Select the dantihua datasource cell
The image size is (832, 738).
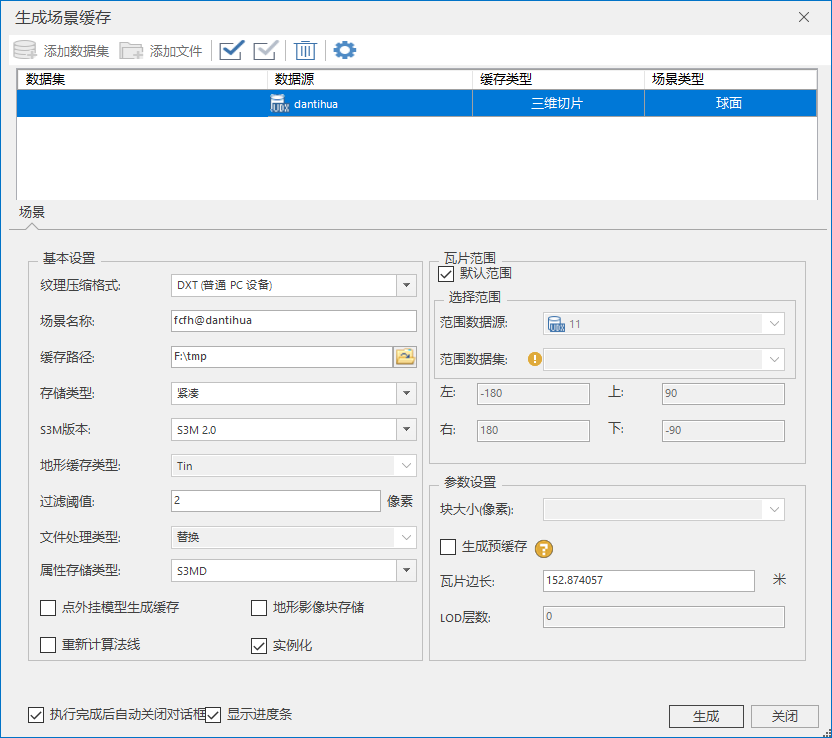coord(370,103)
